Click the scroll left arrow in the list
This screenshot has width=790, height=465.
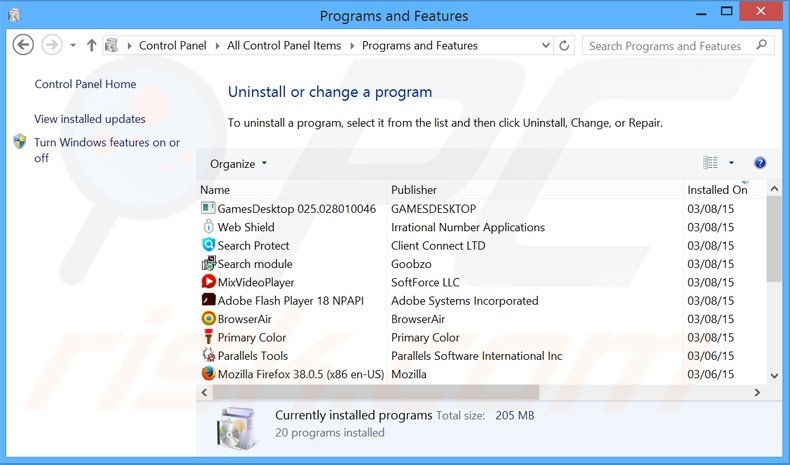pos(205,392)
